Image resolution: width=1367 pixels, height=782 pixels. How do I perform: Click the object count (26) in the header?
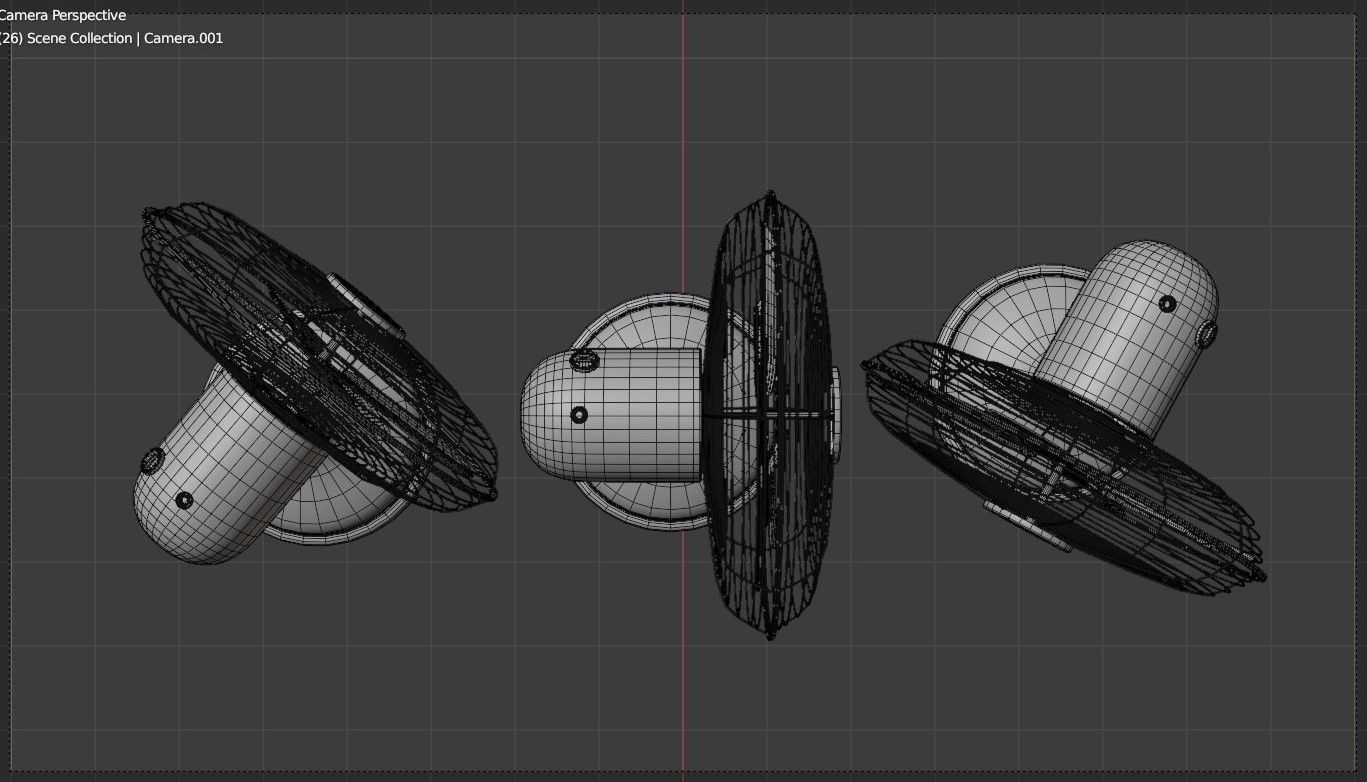[x=10, y=37]
